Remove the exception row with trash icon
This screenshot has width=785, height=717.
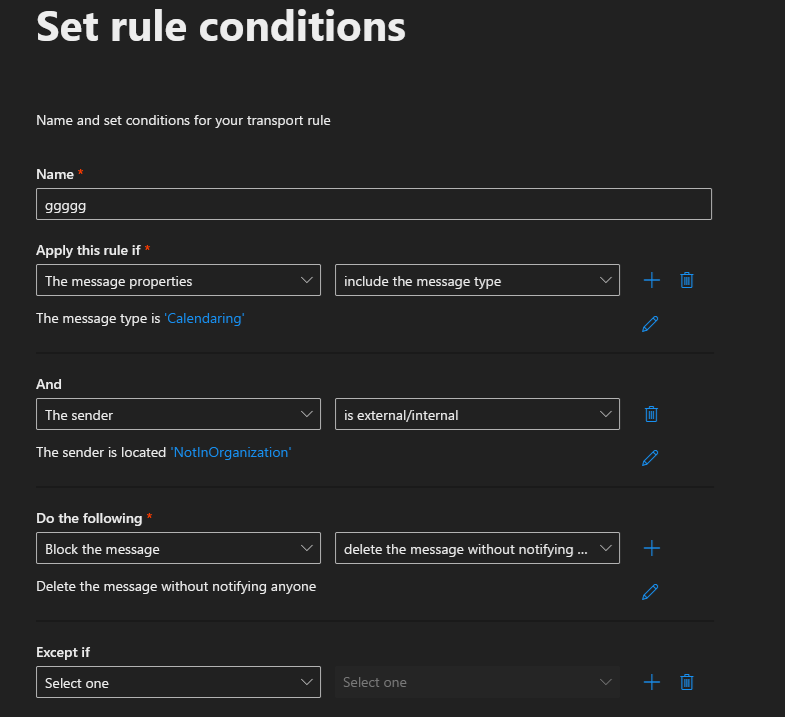pyautogui.click(x=687, y=682)
